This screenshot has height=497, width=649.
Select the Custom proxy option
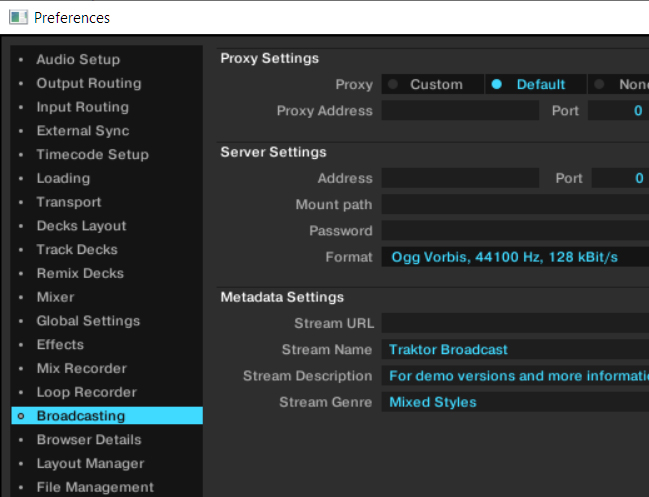[x=428, y=85]
